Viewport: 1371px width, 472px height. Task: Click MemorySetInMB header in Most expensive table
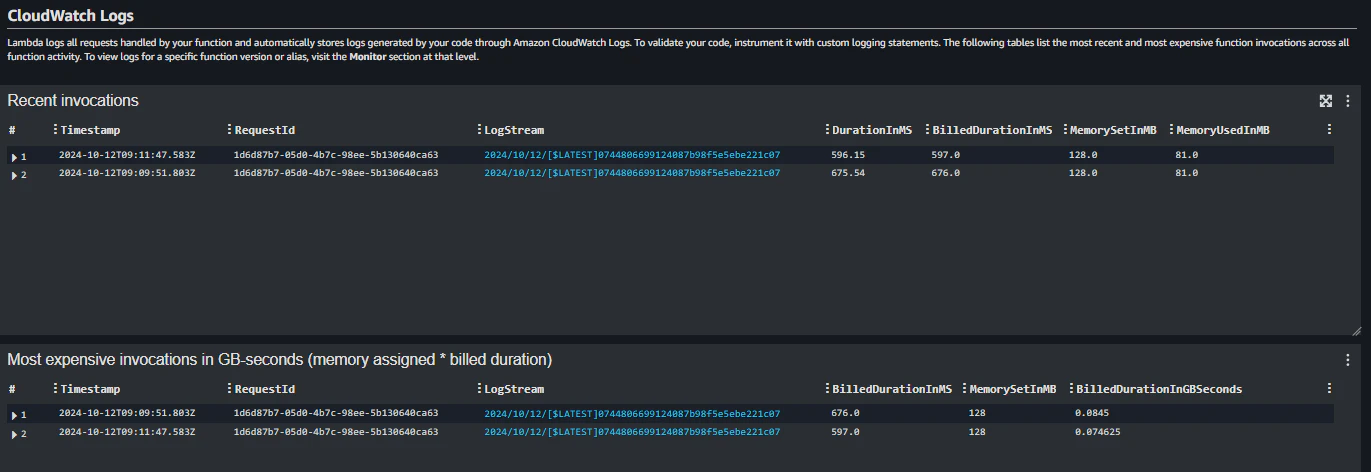tap(1012, 389)
